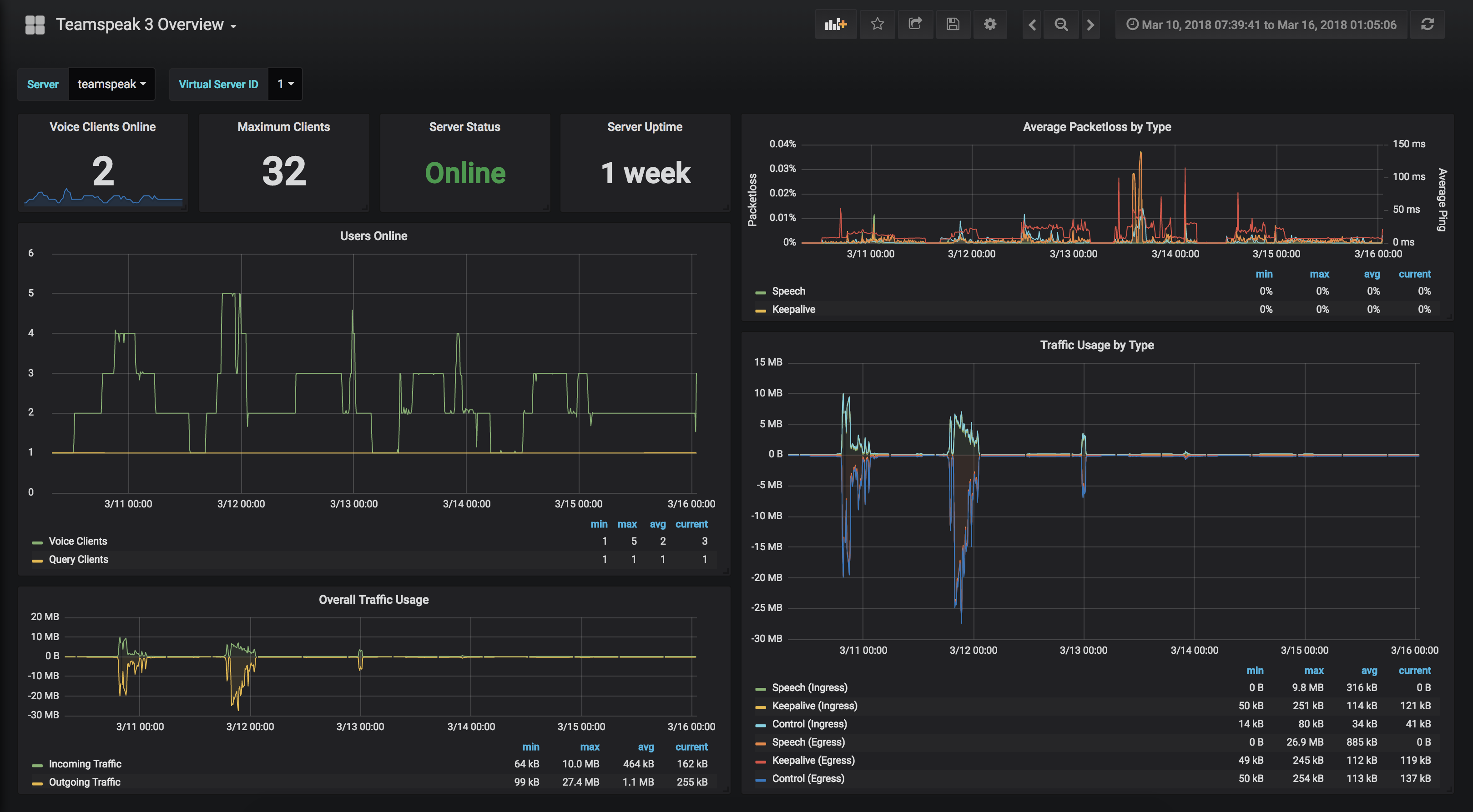Open the Traffic Usage by Type title menu
Screen dimensions: 1473x812
pyautogui.click(x=1096, y=345)
